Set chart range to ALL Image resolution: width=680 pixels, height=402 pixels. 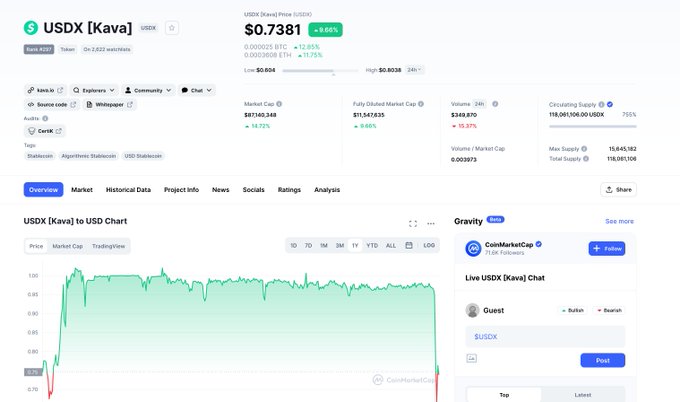click(391, 245)
